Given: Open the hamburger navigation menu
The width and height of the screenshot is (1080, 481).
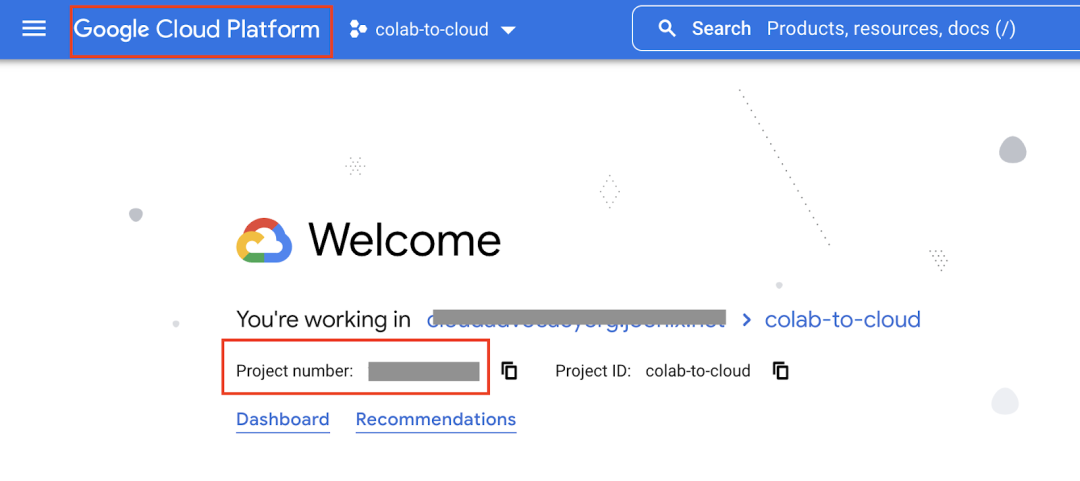Looking at the screenshot, I should pos(34,29).
